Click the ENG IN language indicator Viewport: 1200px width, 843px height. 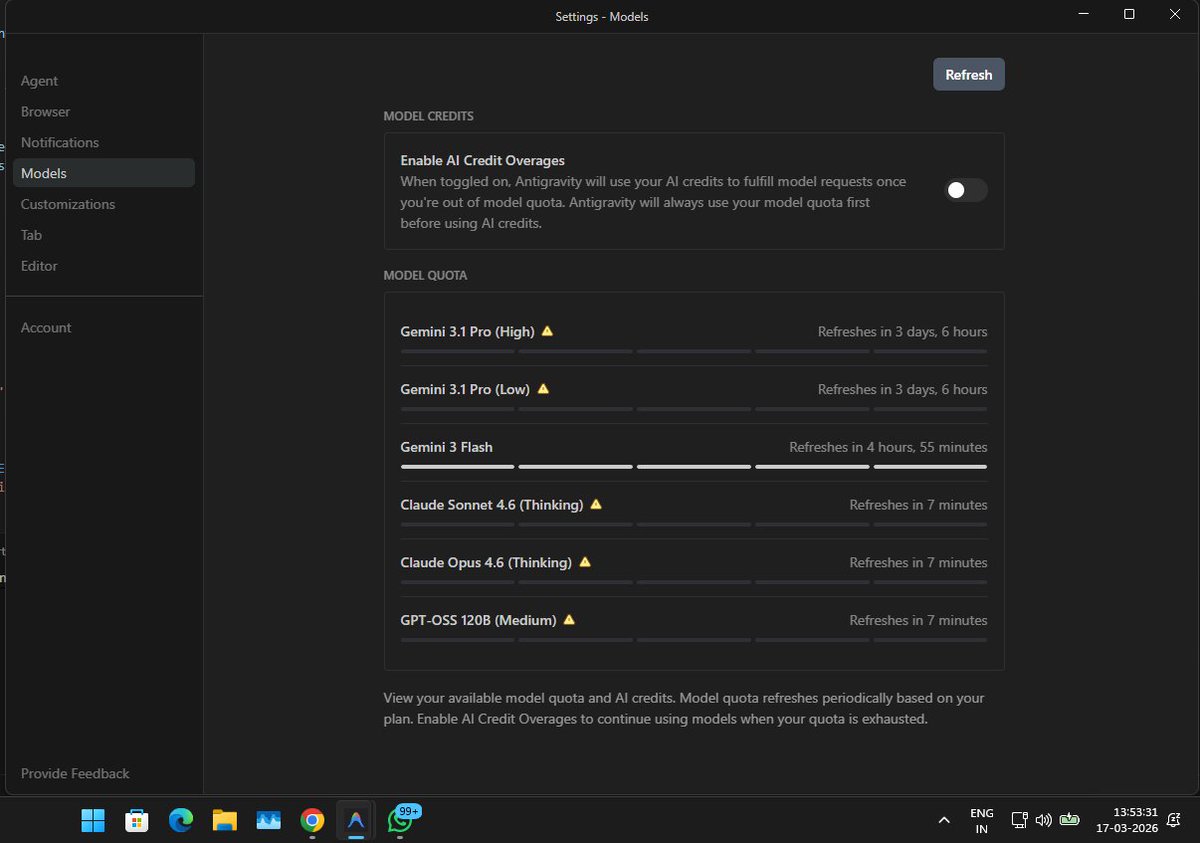(x=981, y=821)
